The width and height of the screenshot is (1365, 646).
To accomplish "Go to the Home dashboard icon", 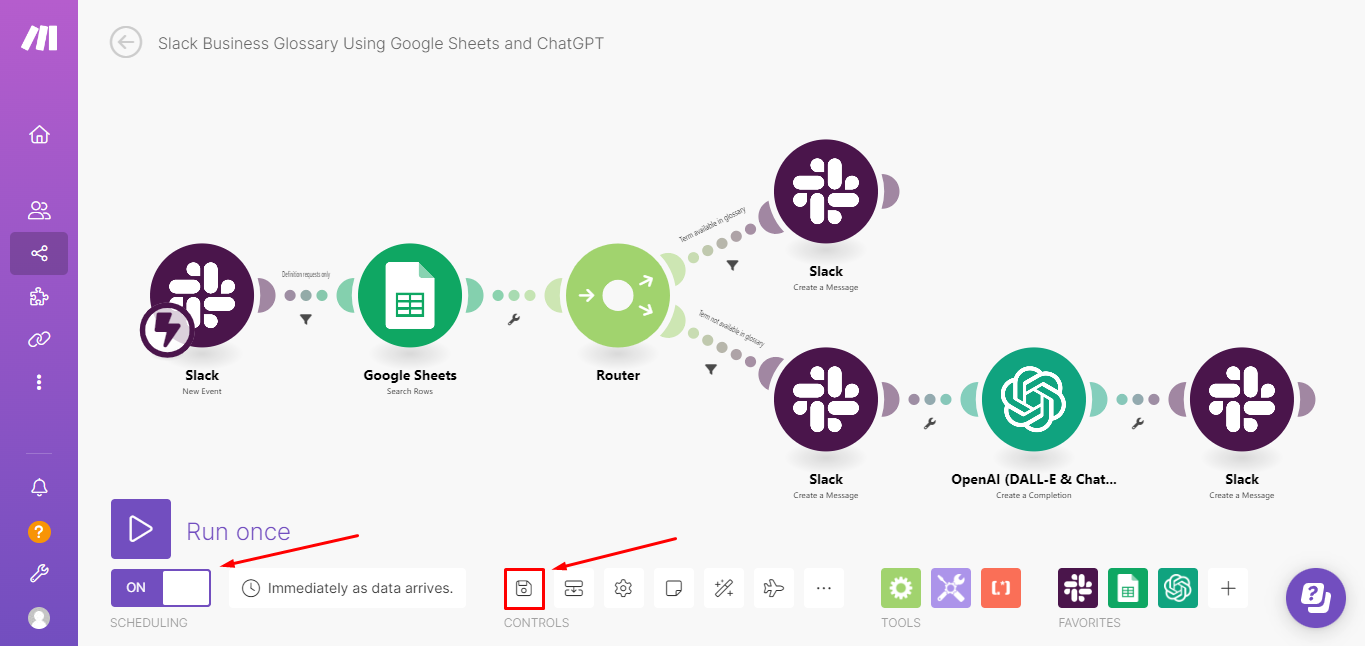I will pyautogui.click(x=39, y=134).
